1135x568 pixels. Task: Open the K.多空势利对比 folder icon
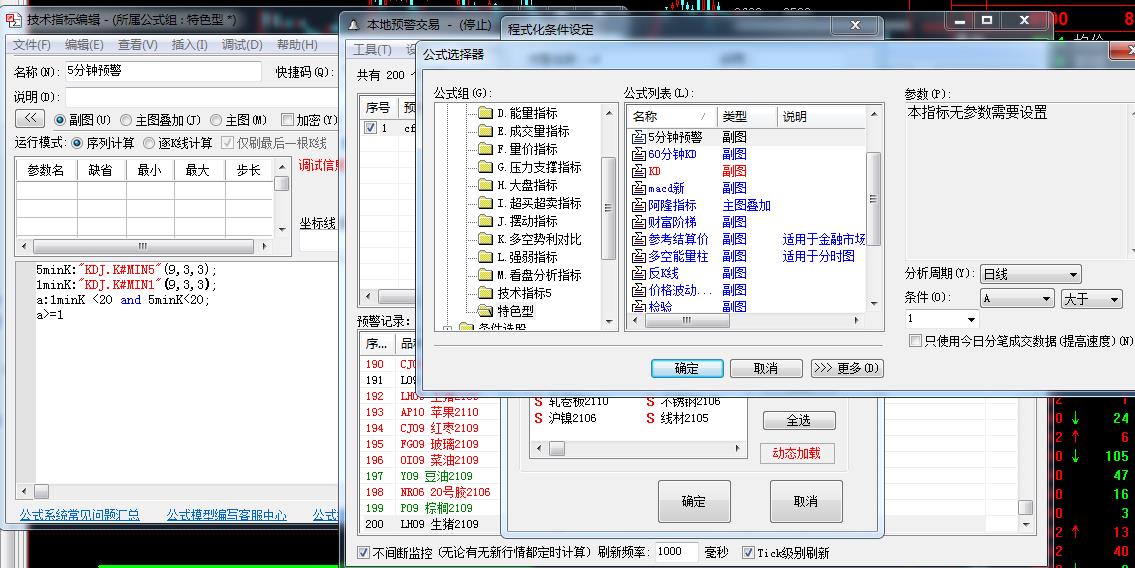[485, 240]
